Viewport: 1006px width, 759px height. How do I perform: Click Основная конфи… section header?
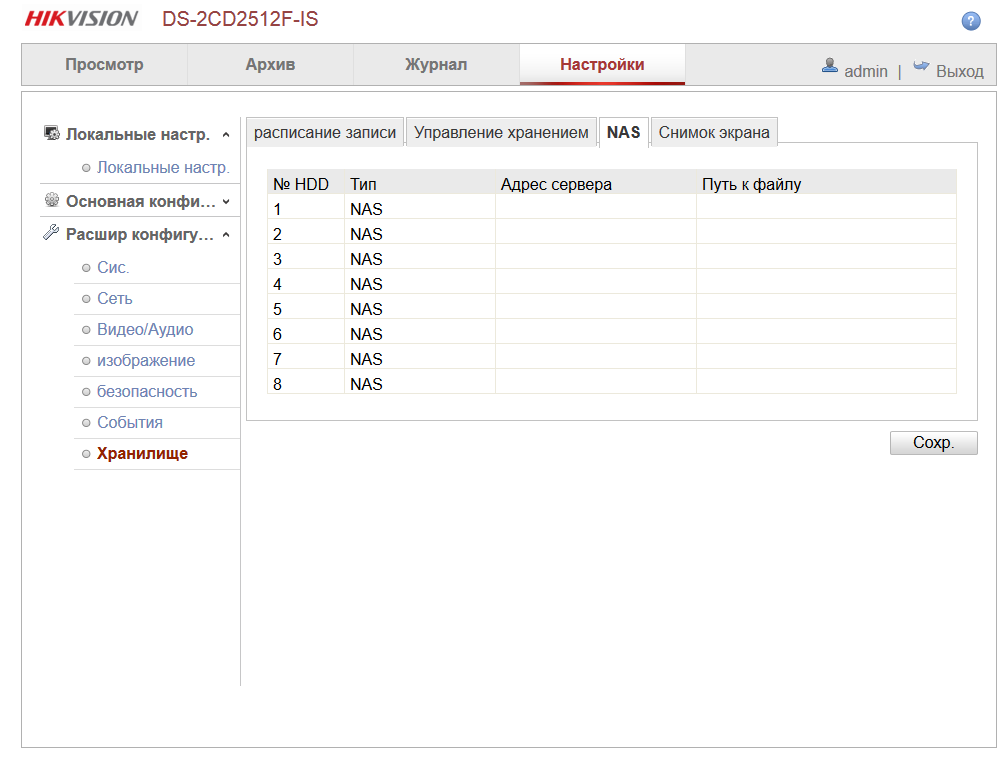pos(141,201)
